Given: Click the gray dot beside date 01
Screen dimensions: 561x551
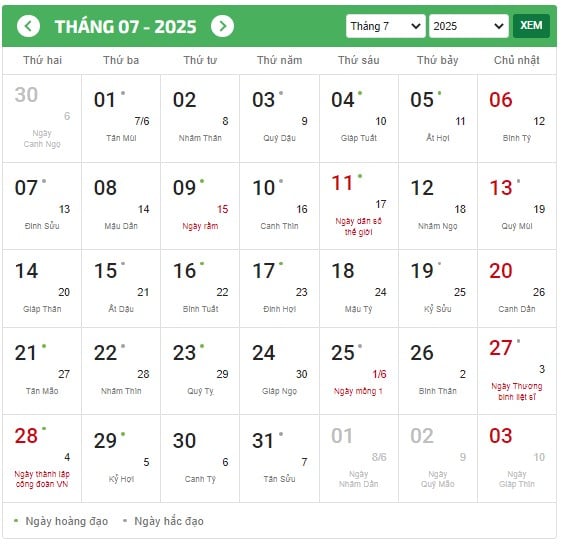Looking at the screenshot, I should (123, 93).
